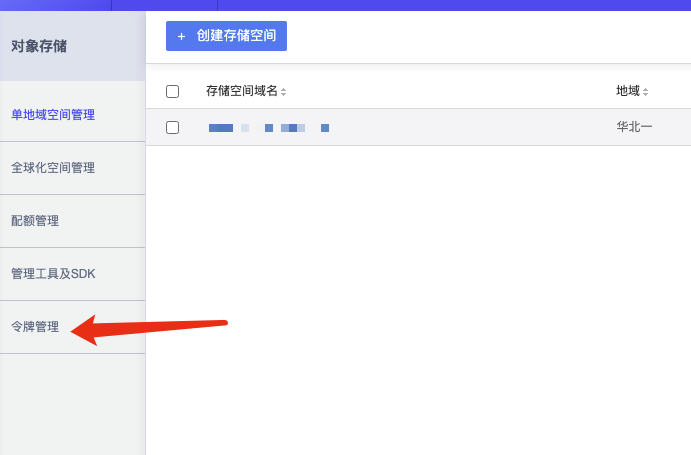Toggle the select-all checkbox in table header
The width and height of the screenshot is (691, 455).
(172, 91)
